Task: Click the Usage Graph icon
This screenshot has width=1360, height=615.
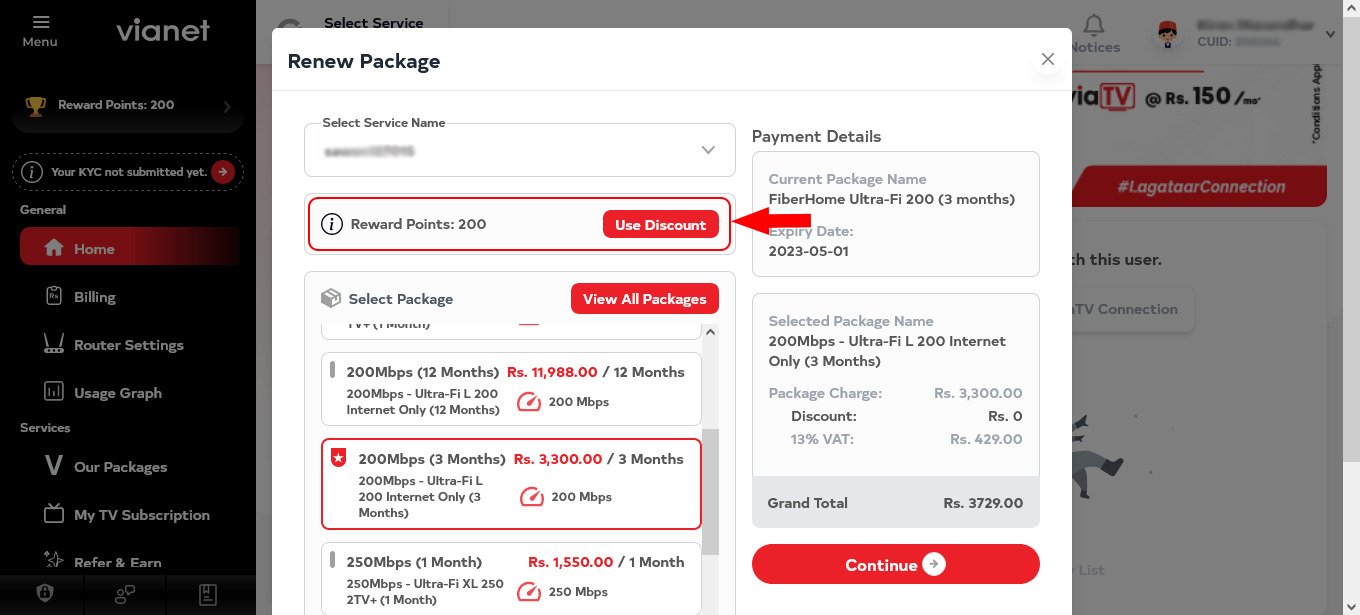Action: [54, 393]
